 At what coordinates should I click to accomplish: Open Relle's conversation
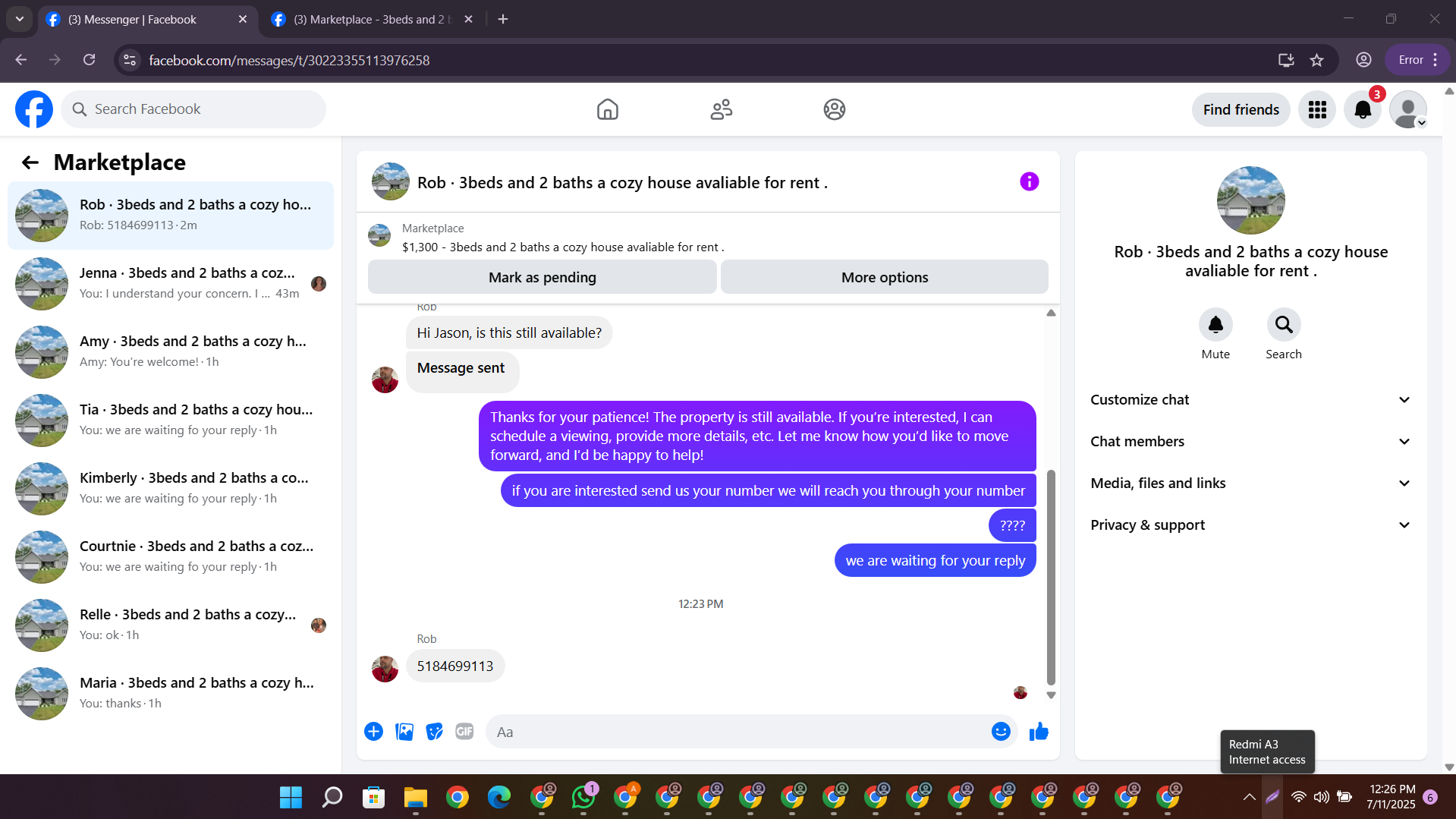coord(171,625)
